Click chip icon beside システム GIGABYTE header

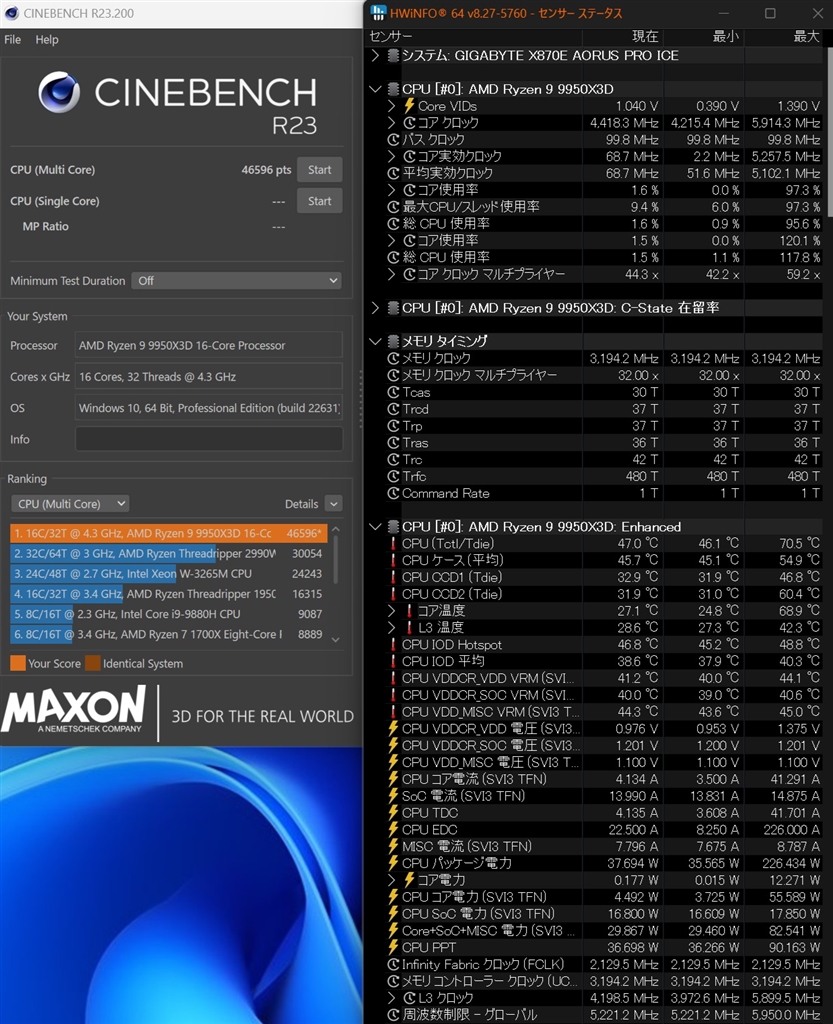393,56
